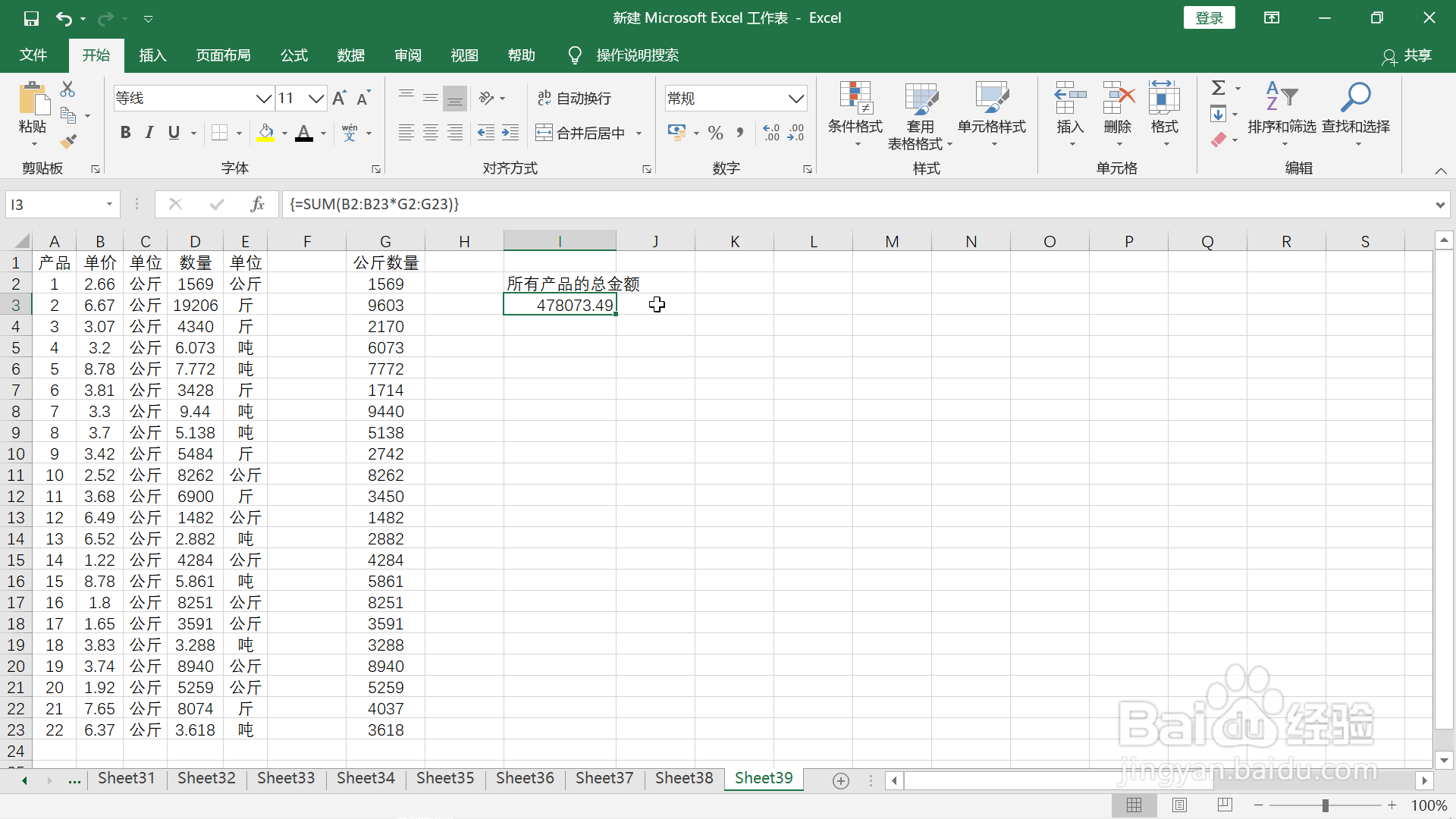The width and height of the screenshot is (1456, 819).
Task: Open the number format 常规 dropdown
Action: 795,98
